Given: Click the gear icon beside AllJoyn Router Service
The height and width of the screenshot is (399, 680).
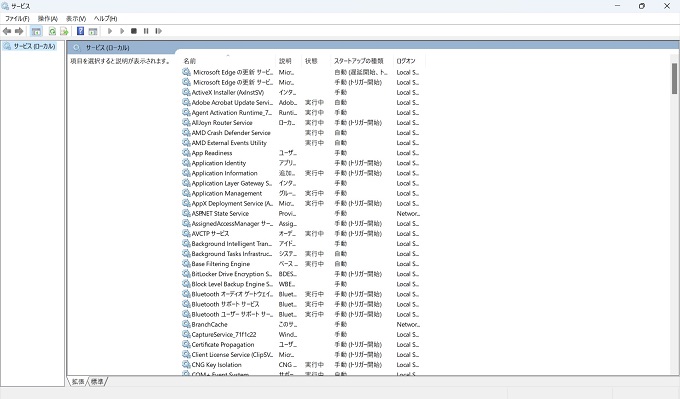Looking at the screenshot, I should (x=186, y=123).
